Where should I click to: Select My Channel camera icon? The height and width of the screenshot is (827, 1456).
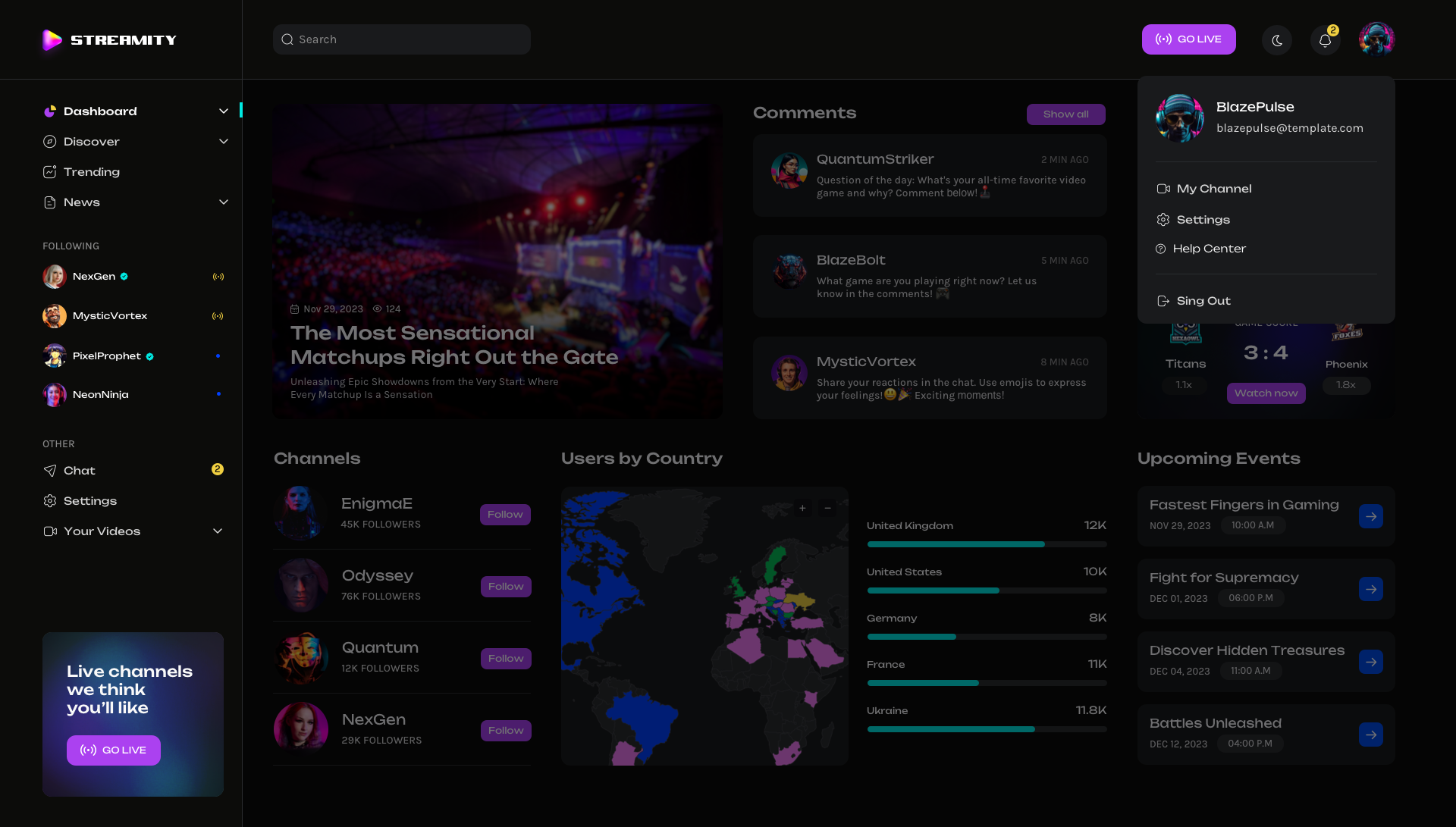tap(1164, 189)
